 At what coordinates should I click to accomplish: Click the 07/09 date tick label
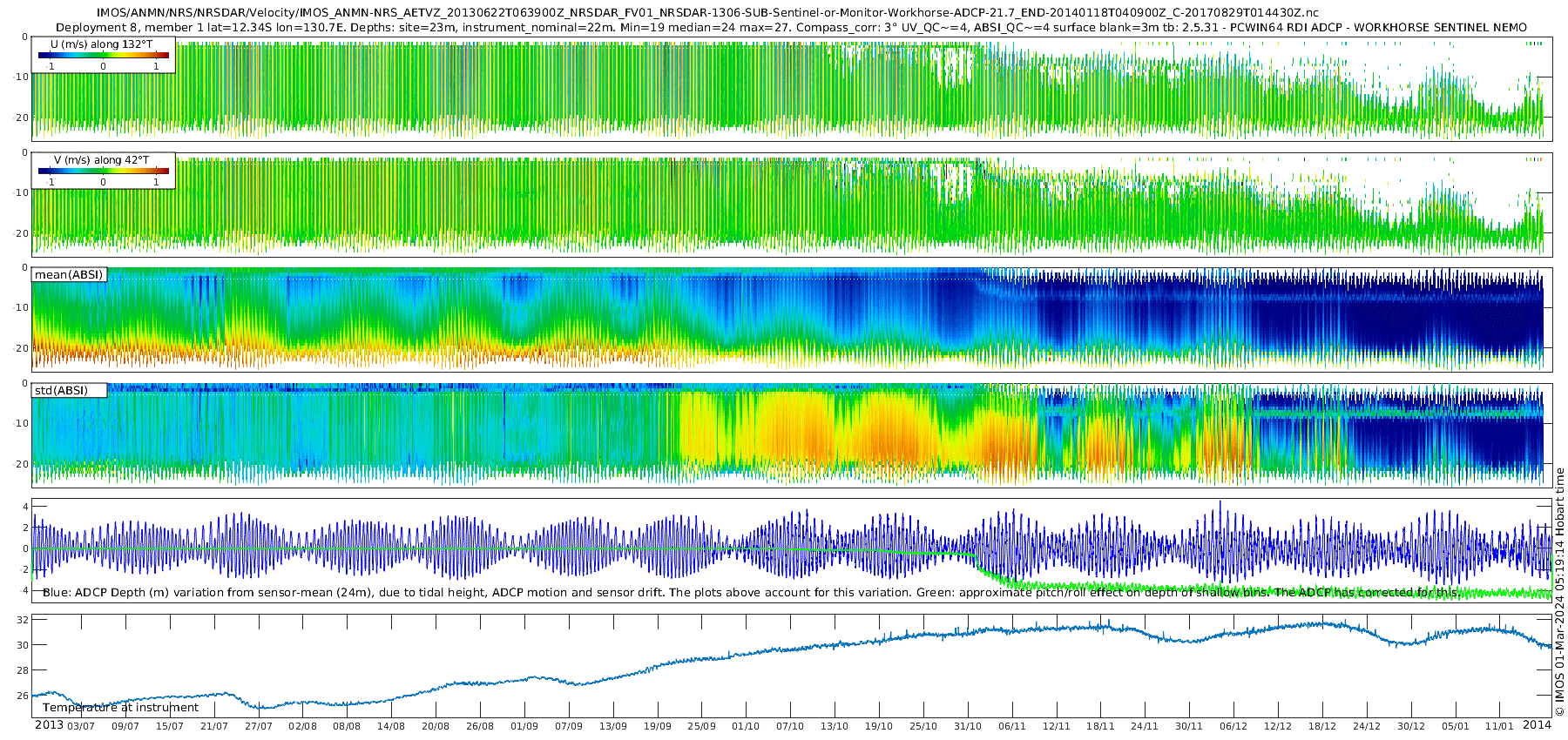click(x=569, y=726)
